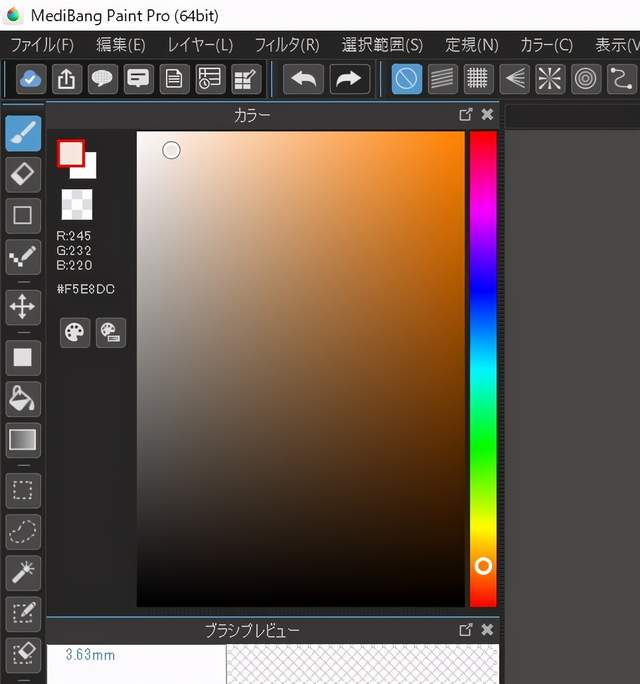Select the Shape brush tool
This screenshot has height=684, width=640.
[x=23, y=215]
